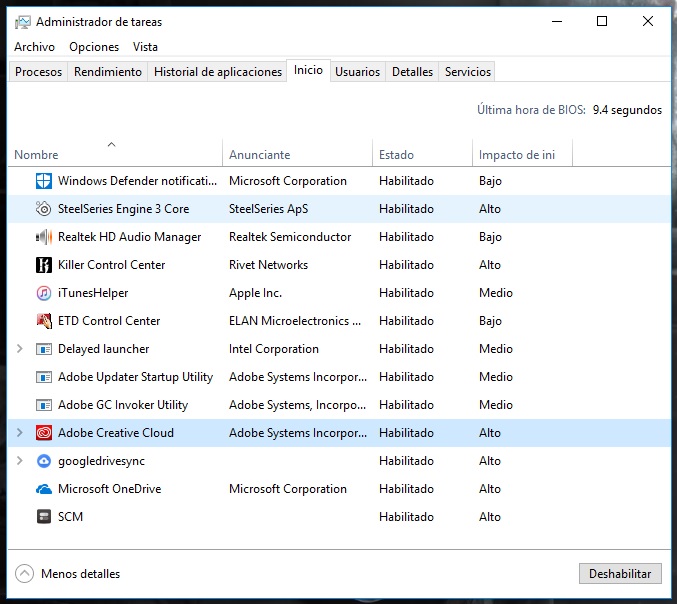
Task: Select Adobe GC Invoker Utility name text
Action: point(123,405)
